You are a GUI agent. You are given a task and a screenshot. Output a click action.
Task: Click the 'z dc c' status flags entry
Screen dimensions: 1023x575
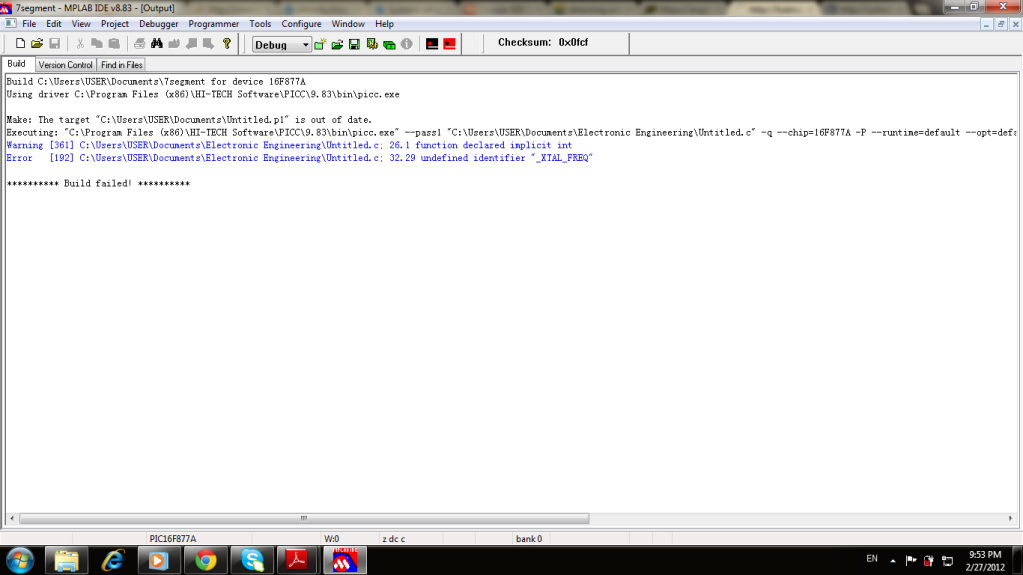coord(393,538)
